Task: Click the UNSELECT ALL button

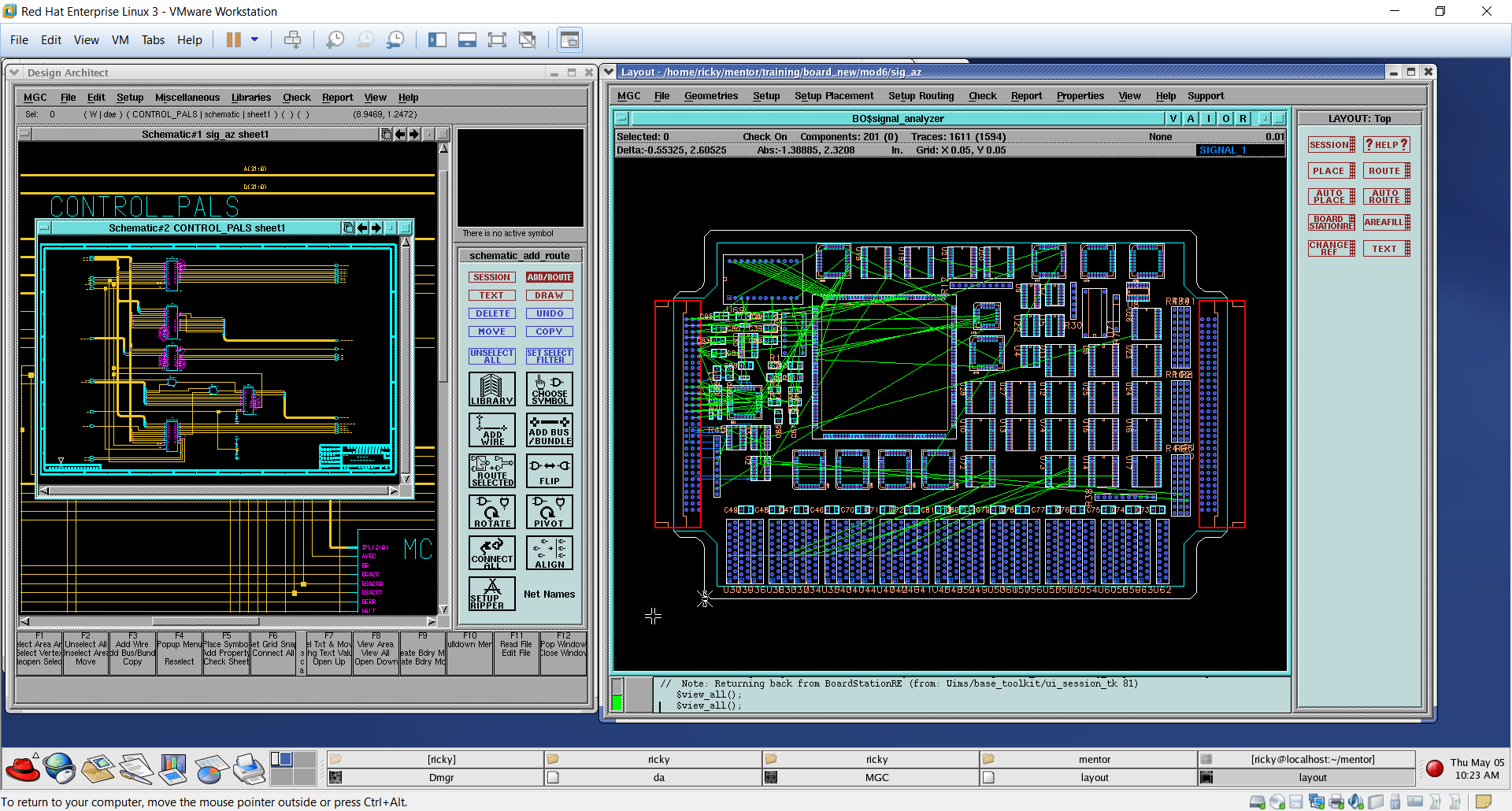Action: coord(491,356)
